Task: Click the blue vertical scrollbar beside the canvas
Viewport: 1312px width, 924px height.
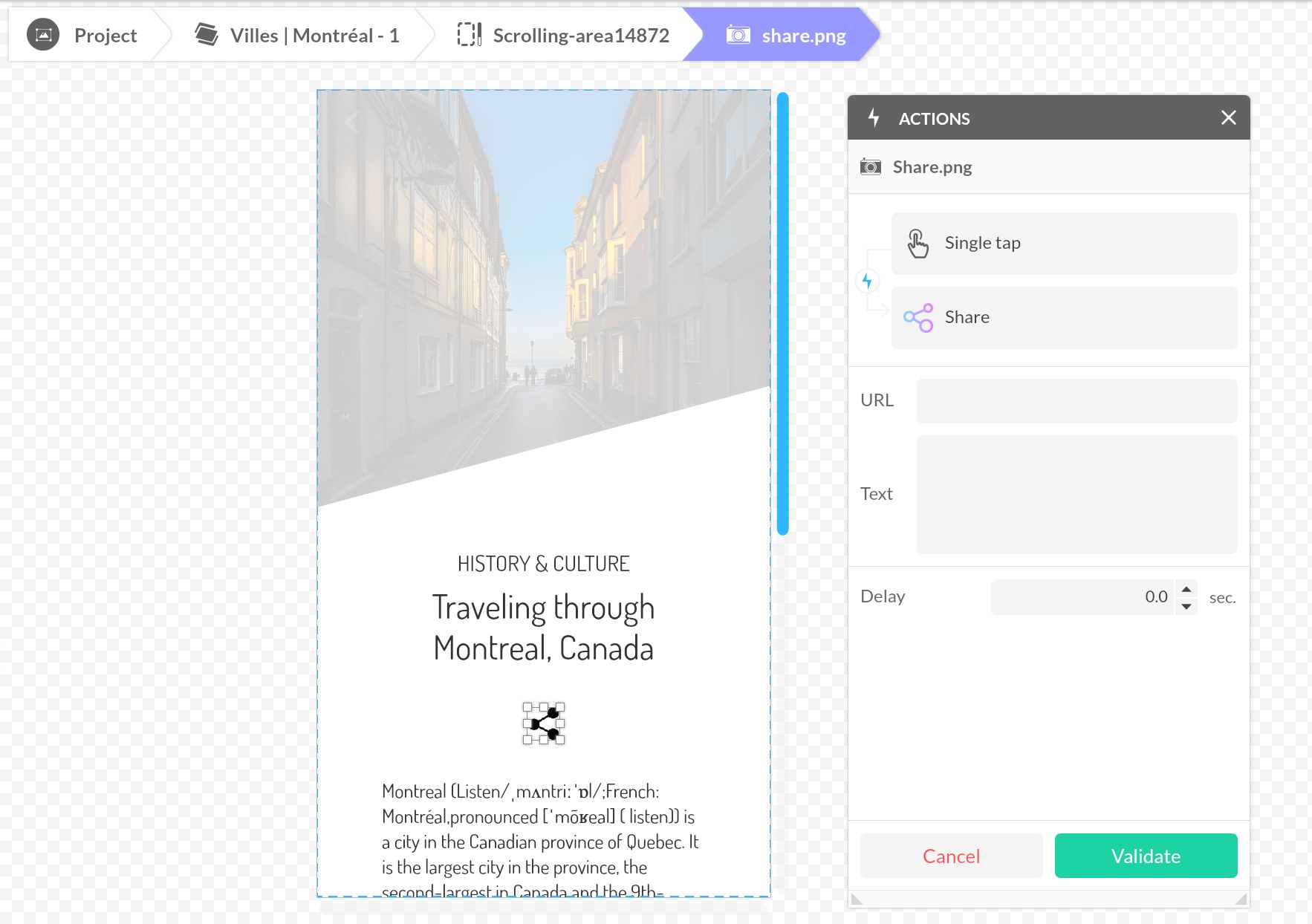Action: coord(782,312)
